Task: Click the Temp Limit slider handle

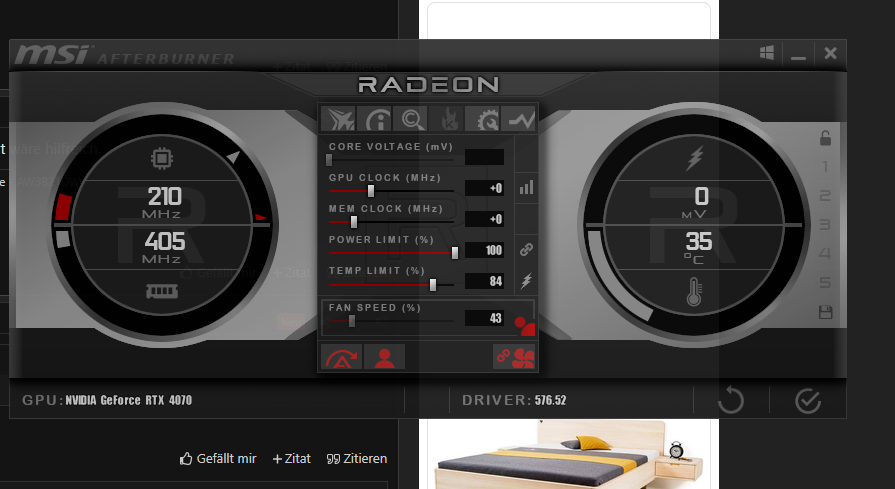Action: 433,284
